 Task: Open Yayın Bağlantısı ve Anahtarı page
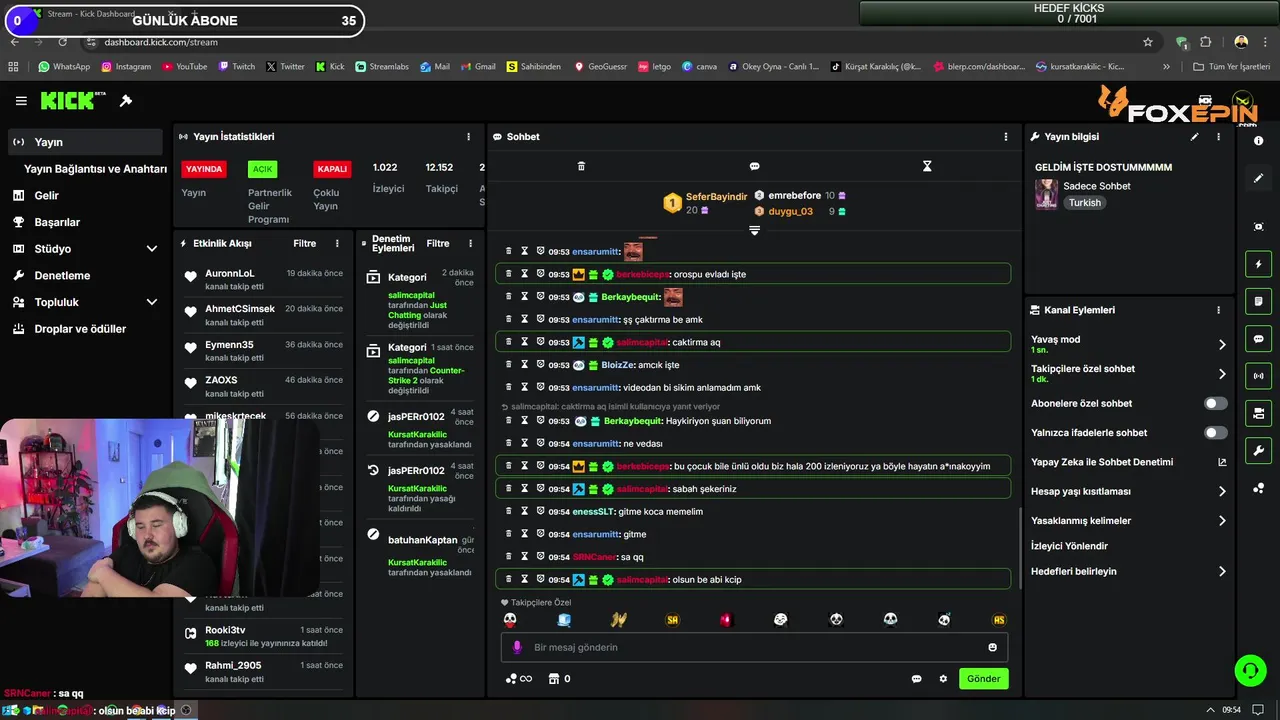[95, 169]
